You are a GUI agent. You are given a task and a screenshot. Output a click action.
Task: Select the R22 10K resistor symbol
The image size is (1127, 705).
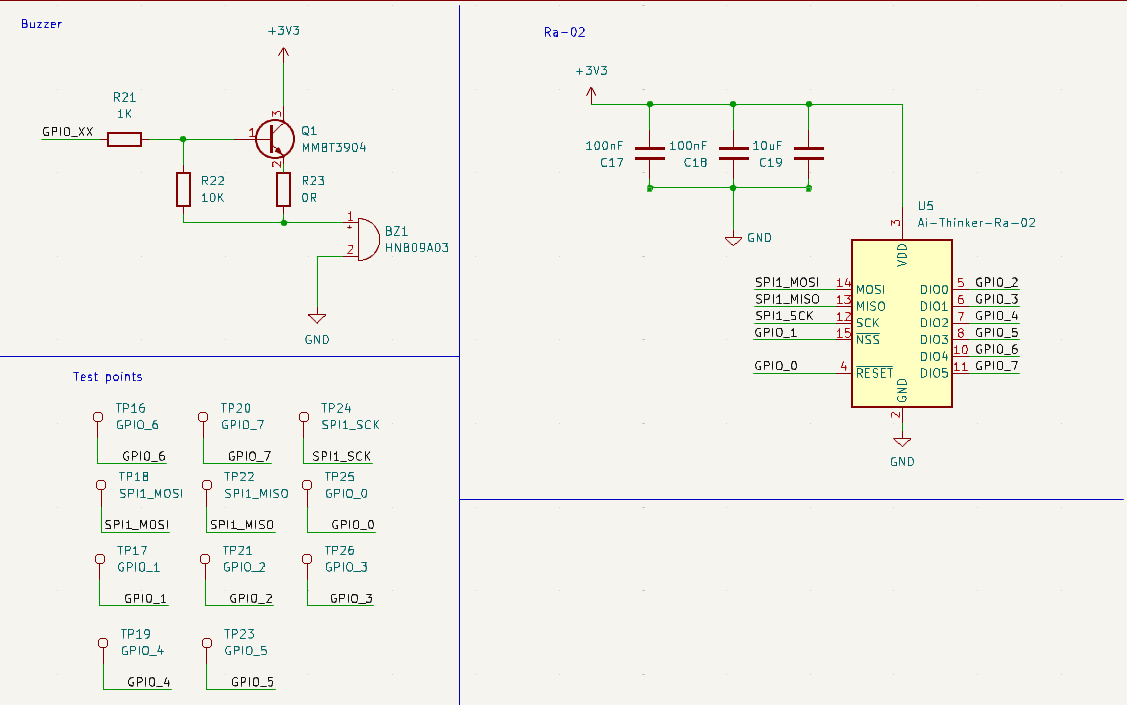(183, 189)
